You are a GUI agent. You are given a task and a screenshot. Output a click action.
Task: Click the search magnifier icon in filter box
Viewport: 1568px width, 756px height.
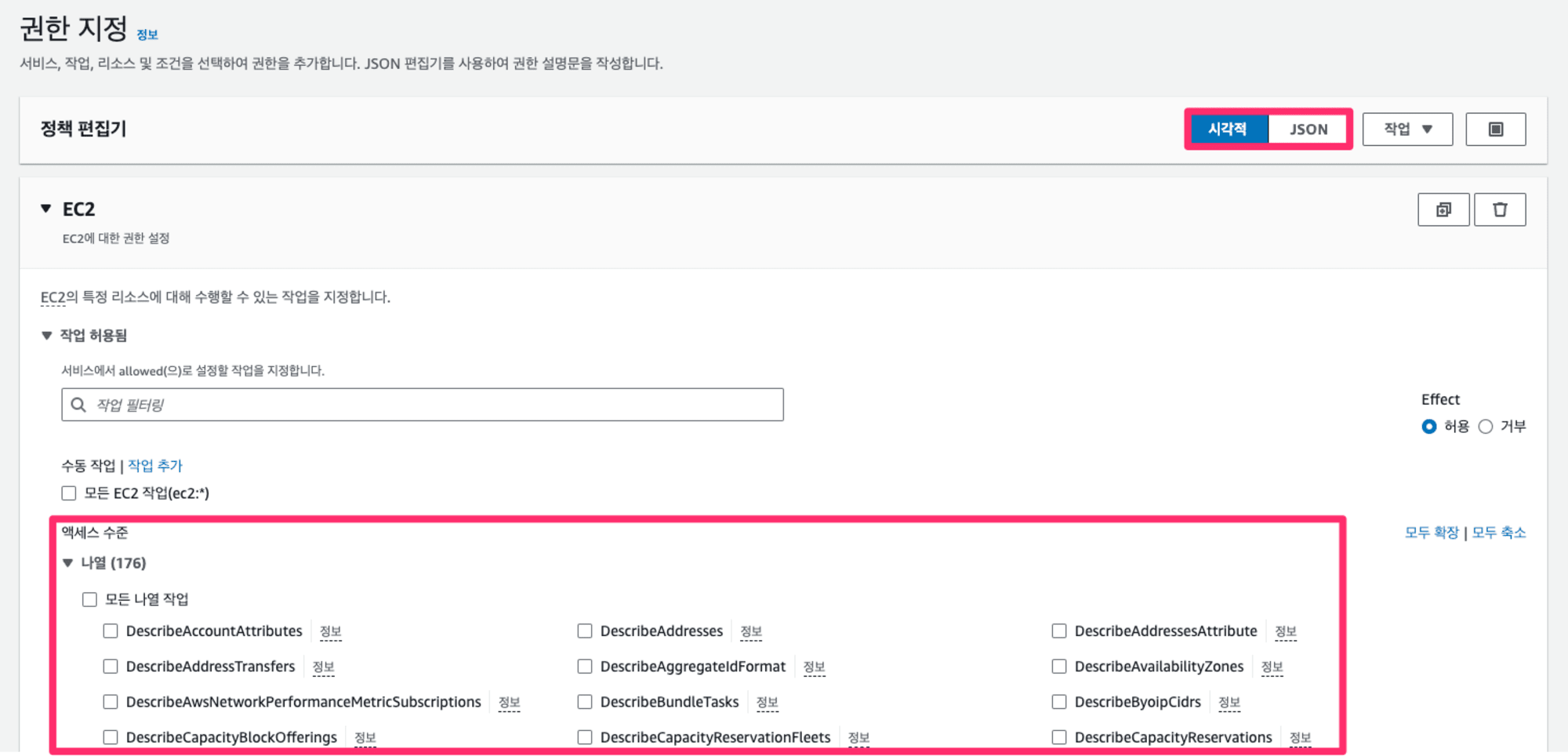[78, 405]
